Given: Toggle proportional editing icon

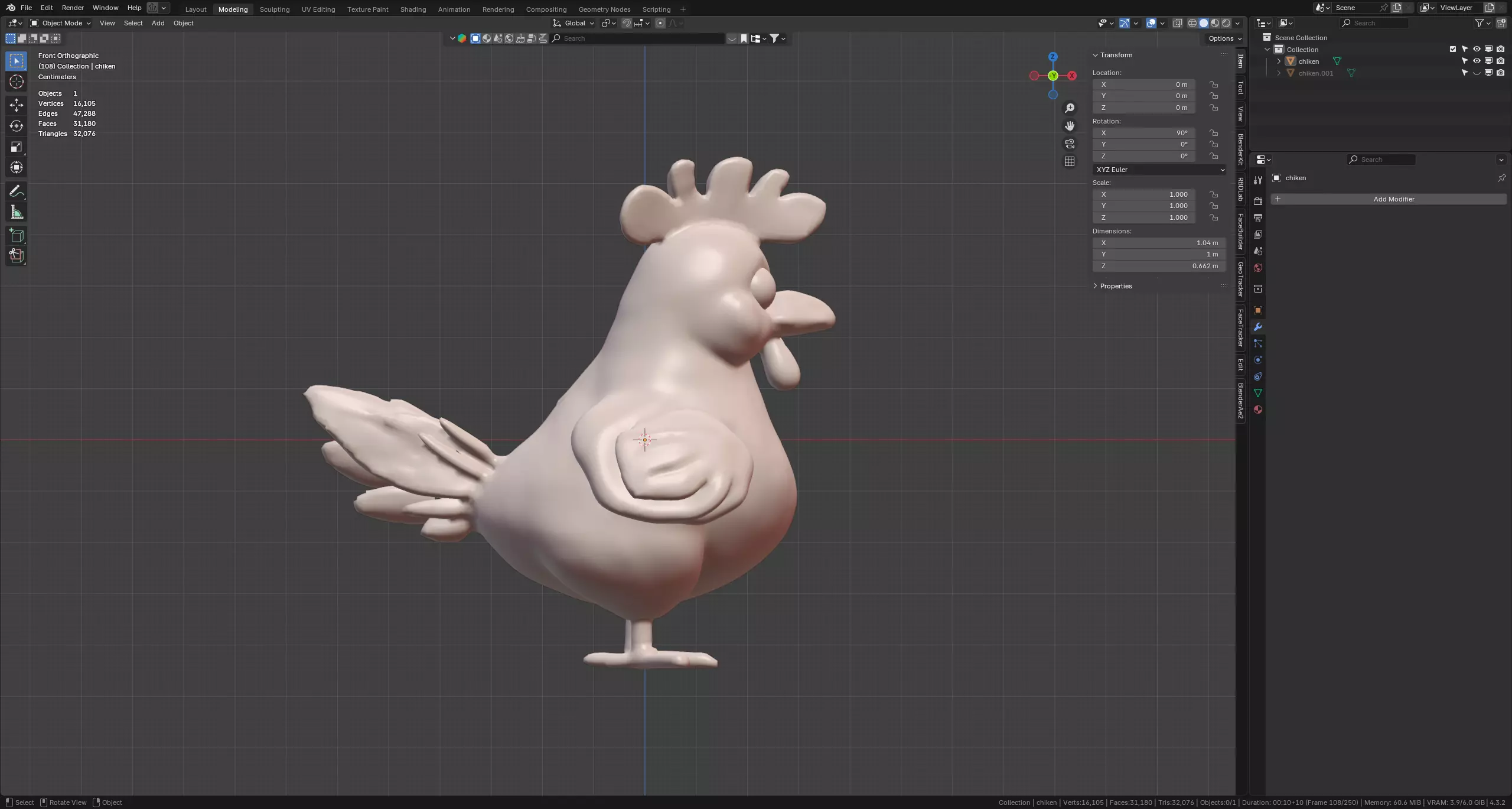Looking at the screenshot, I should [x=660, y=23].
